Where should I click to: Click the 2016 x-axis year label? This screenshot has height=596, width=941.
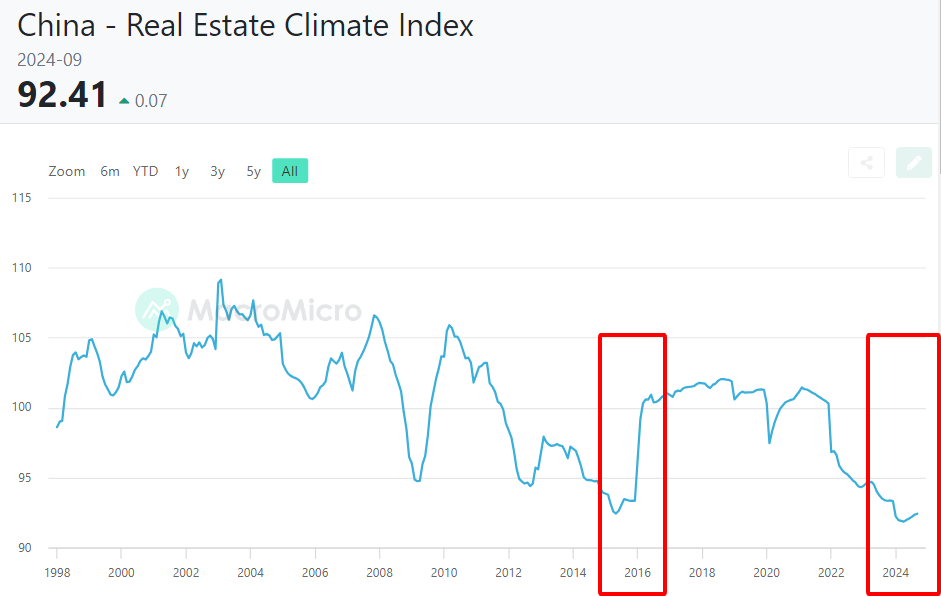click(x=637, y=573)
